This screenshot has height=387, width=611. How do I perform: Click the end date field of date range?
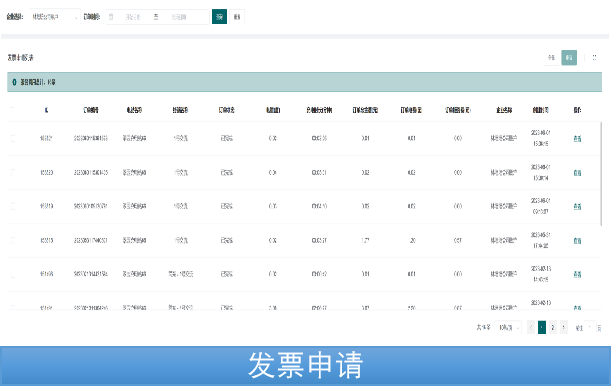click(x=179, y=17)
